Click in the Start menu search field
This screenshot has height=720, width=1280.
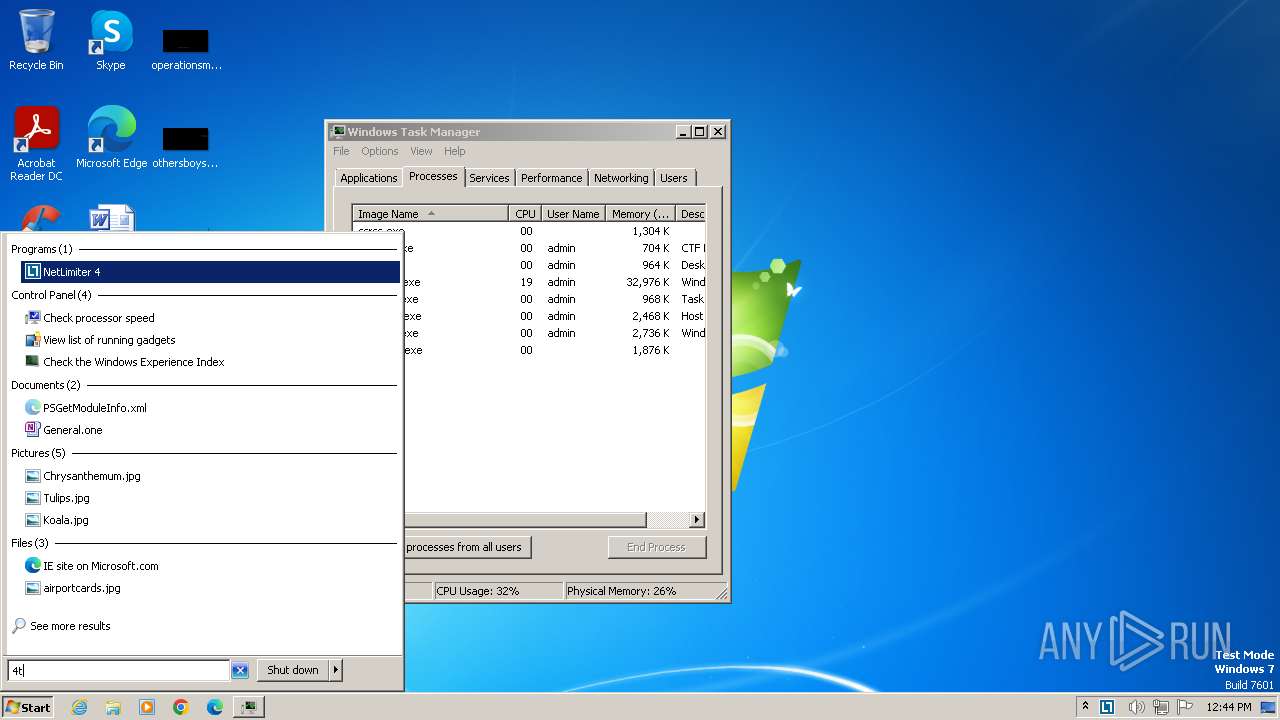[x=118, y=670]
